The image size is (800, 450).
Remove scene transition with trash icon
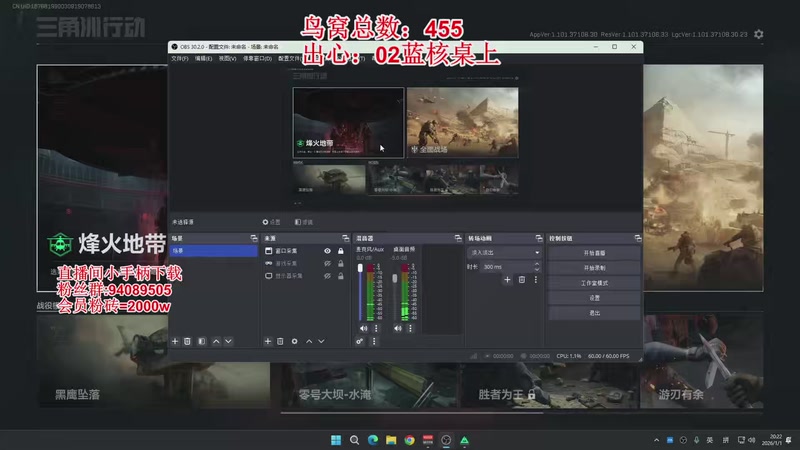pos(521,280)
